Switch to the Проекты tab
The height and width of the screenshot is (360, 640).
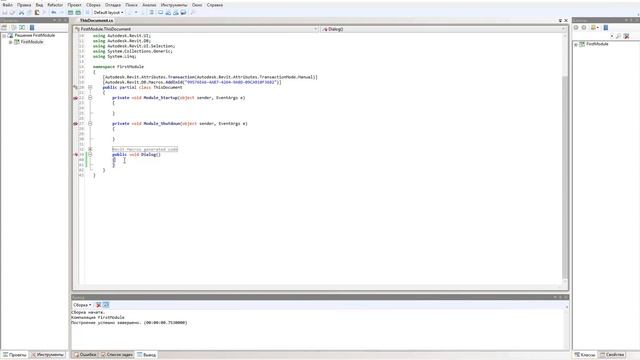coord(15,355)
